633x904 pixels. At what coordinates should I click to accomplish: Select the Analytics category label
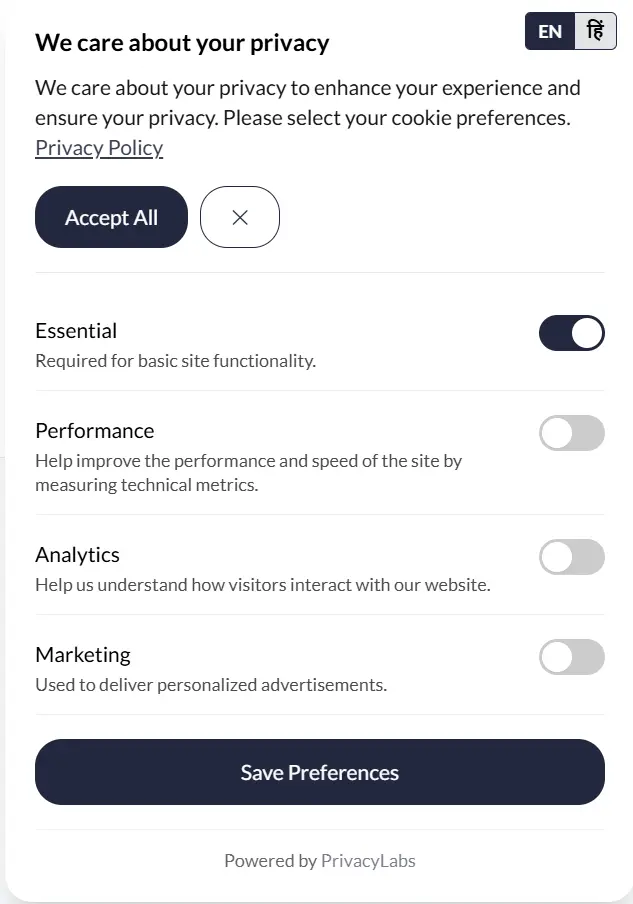(x=77, y=554)
